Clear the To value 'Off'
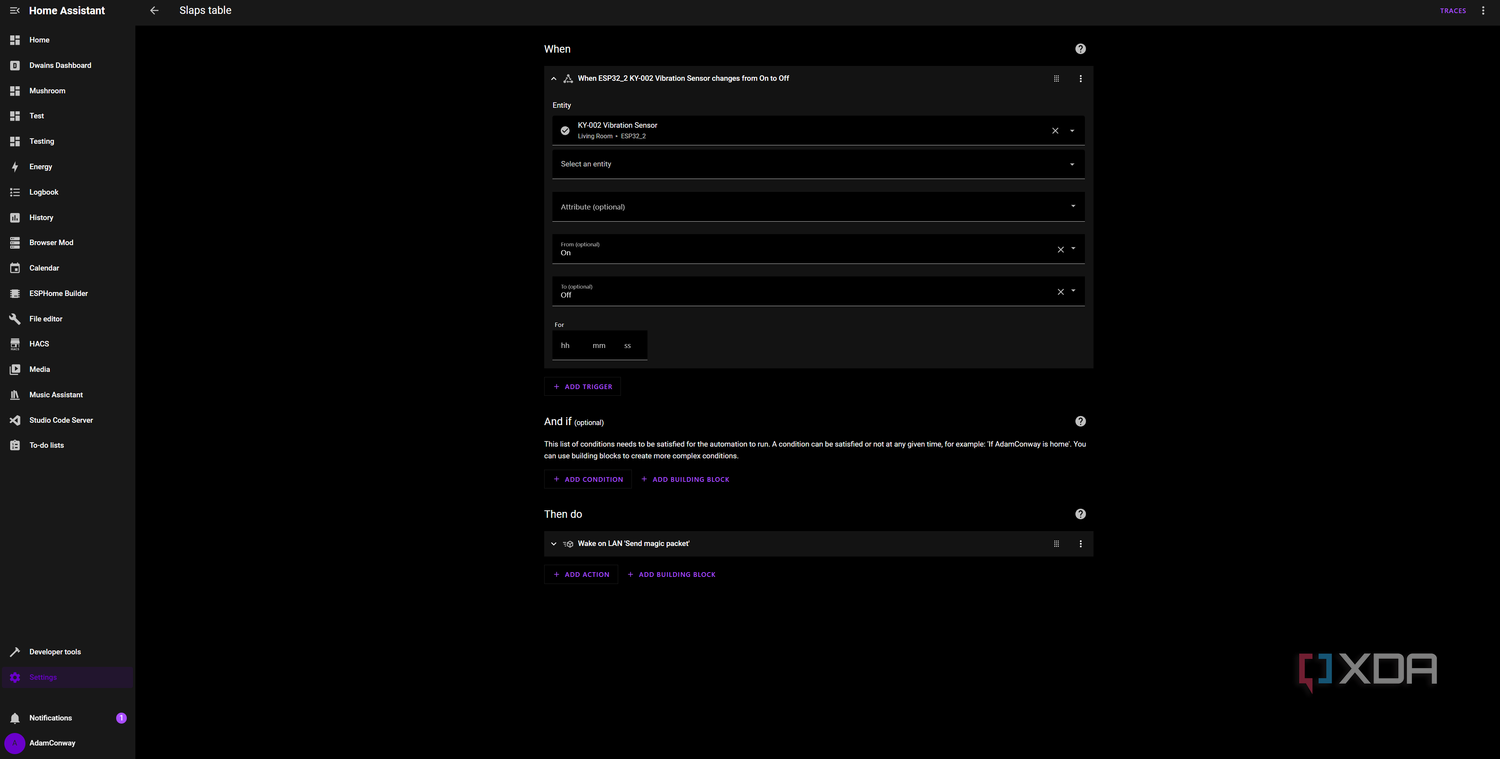 pos(1061,292)
